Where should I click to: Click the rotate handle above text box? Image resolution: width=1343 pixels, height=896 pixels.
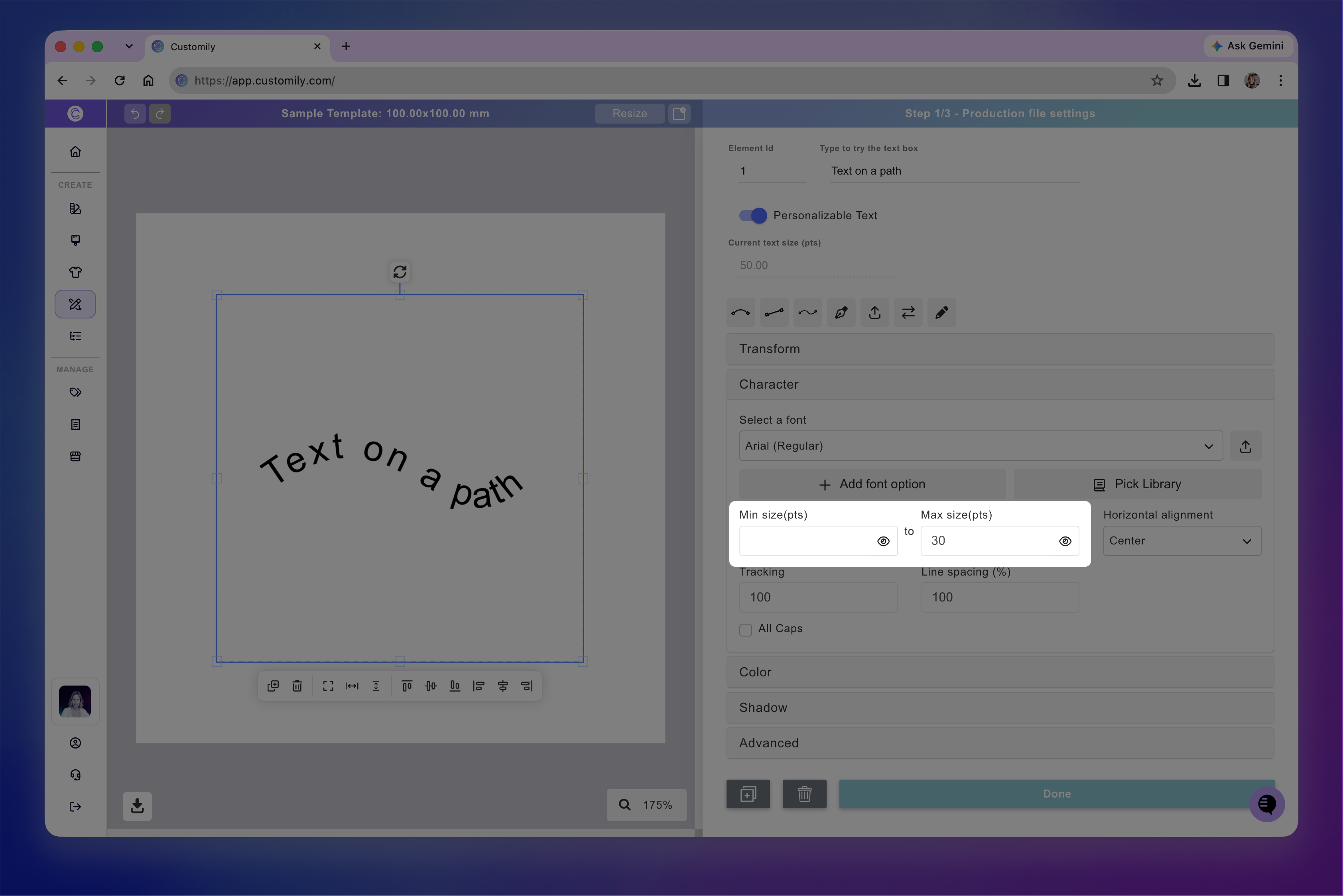[400, 271]
